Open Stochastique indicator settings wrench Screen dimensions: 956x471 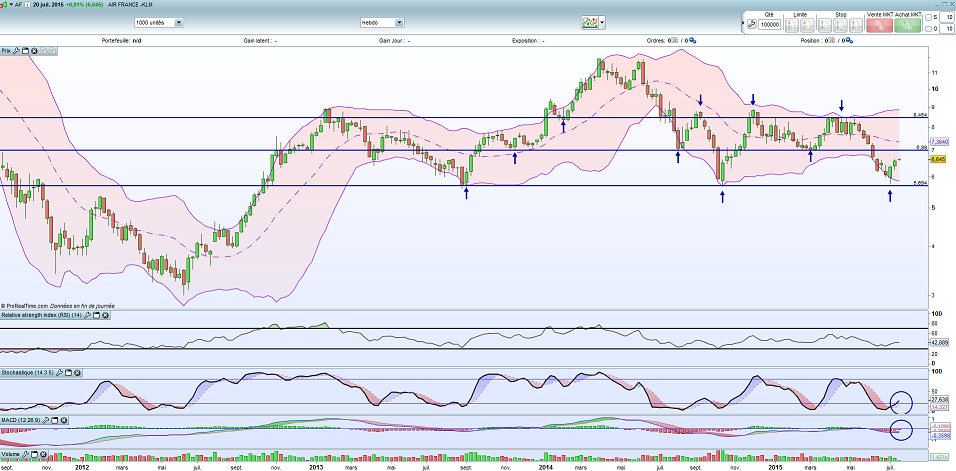click(x=59, y=373)
